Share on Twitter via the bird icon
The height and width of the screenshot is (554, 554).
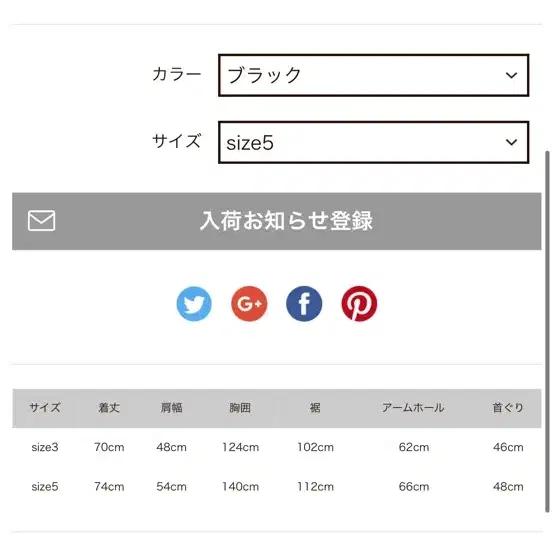click(194, 304)
